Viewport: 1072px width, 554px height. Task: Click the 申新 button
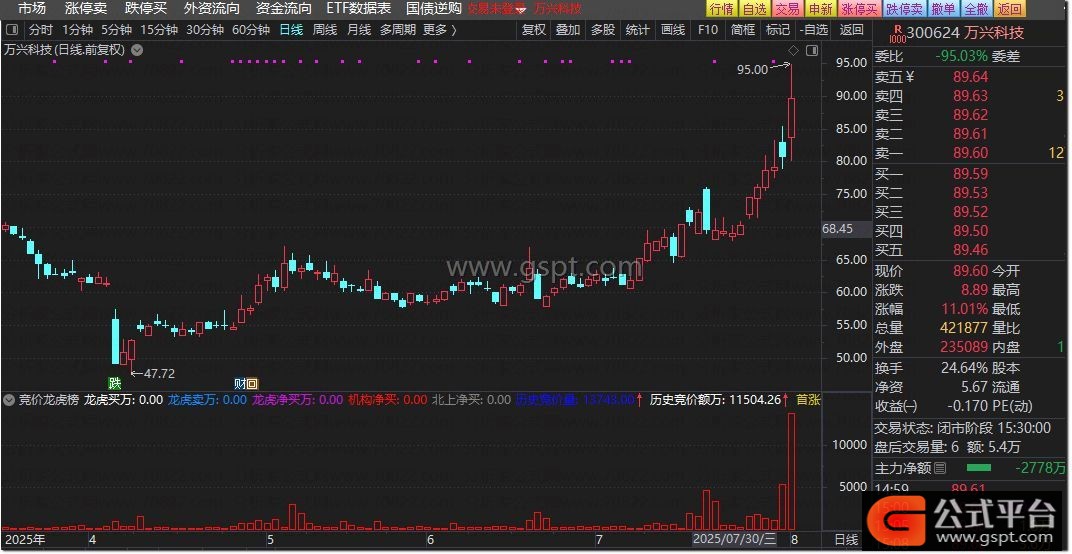click(820, 9)
